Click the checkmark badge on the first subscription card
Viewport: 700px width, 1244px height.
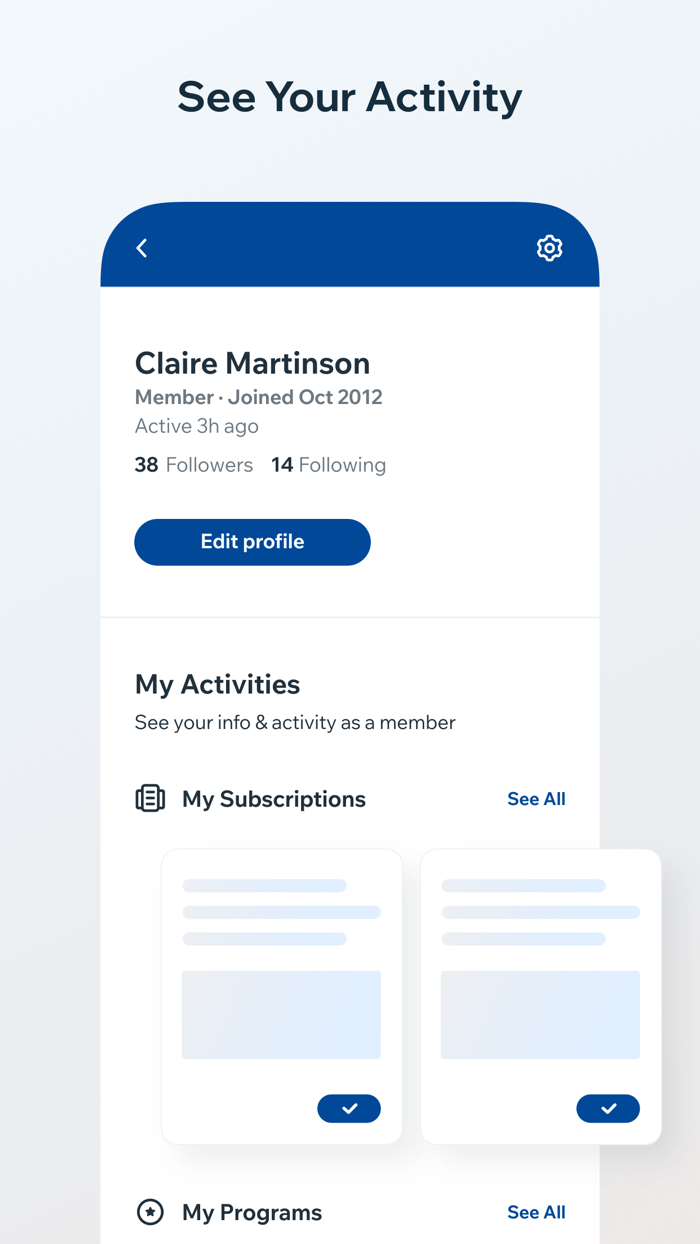tap(349, 1108)
